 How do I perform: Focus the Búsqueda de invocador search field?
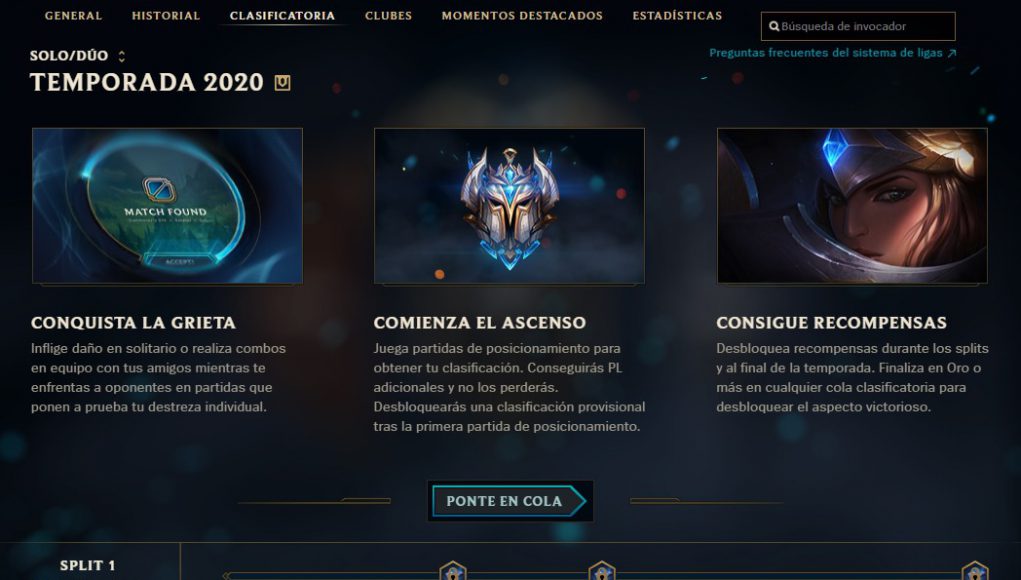[858, 27]
